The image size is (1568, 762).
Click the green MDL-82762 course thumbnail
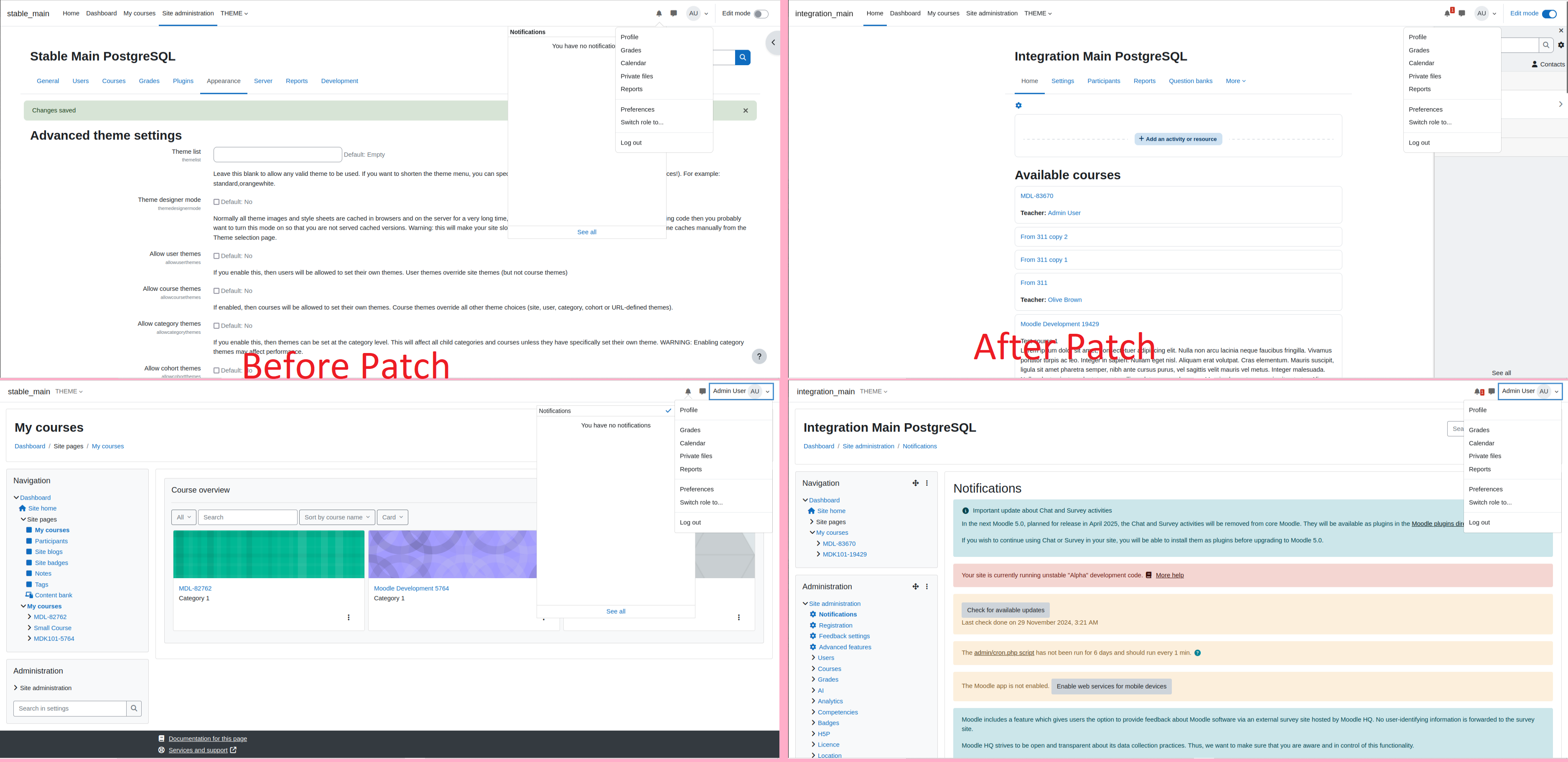[268, 554]
